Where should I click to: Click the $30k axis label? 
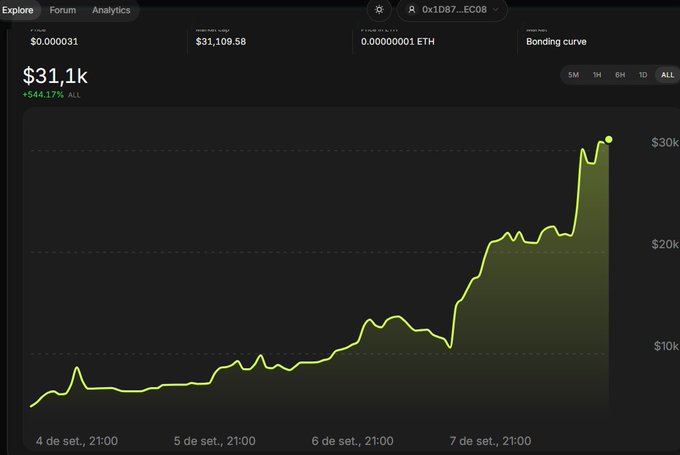click(x=665, y=142)
